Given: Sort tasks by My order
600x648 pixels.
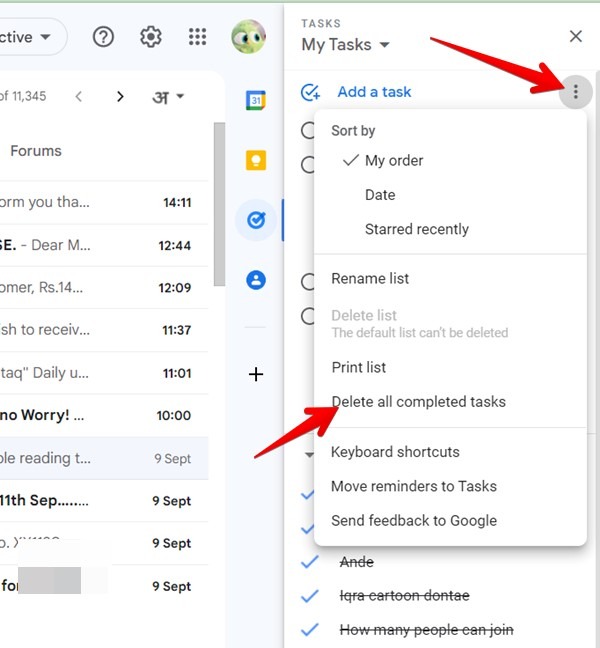Looking at the screenshot, I should 450,160.
